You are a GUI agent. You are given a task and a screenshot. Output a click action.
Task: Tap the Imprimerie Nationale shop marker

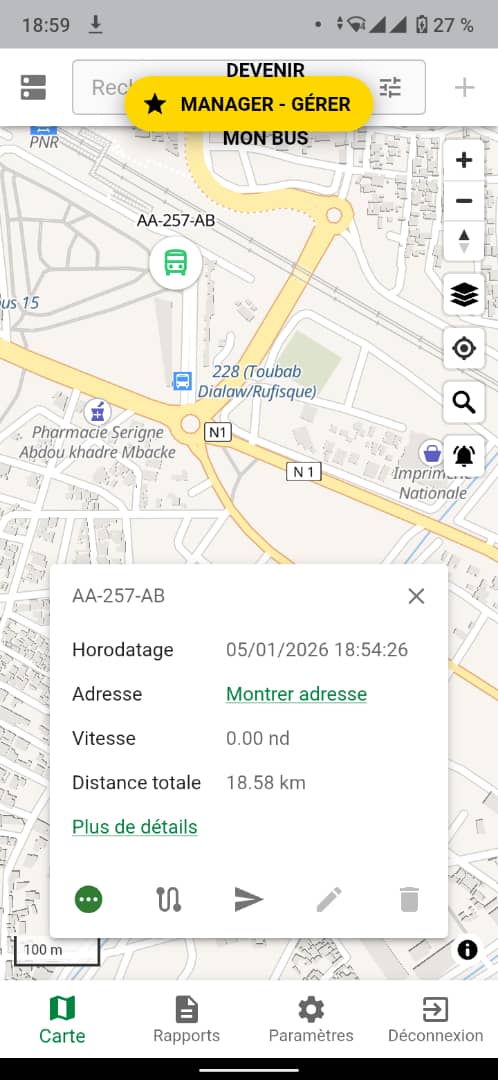pyautogui.click(x=432, y=453)
